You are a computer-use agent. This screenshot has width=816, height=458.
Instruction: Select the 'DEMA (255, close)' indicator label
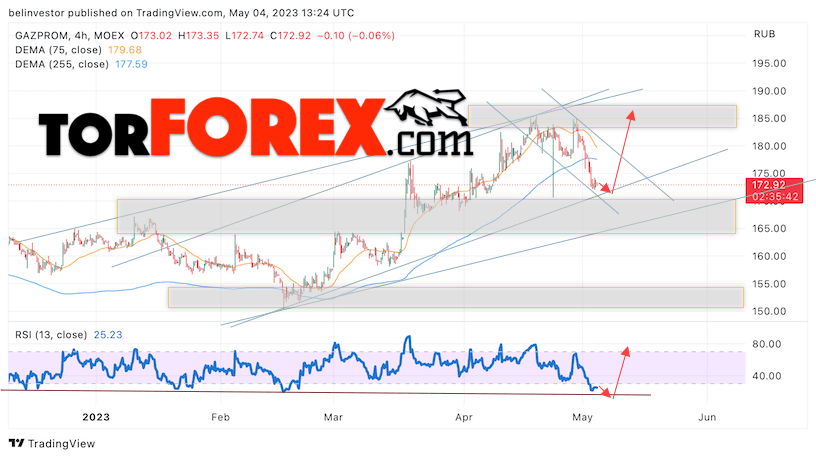coord(62,64)
